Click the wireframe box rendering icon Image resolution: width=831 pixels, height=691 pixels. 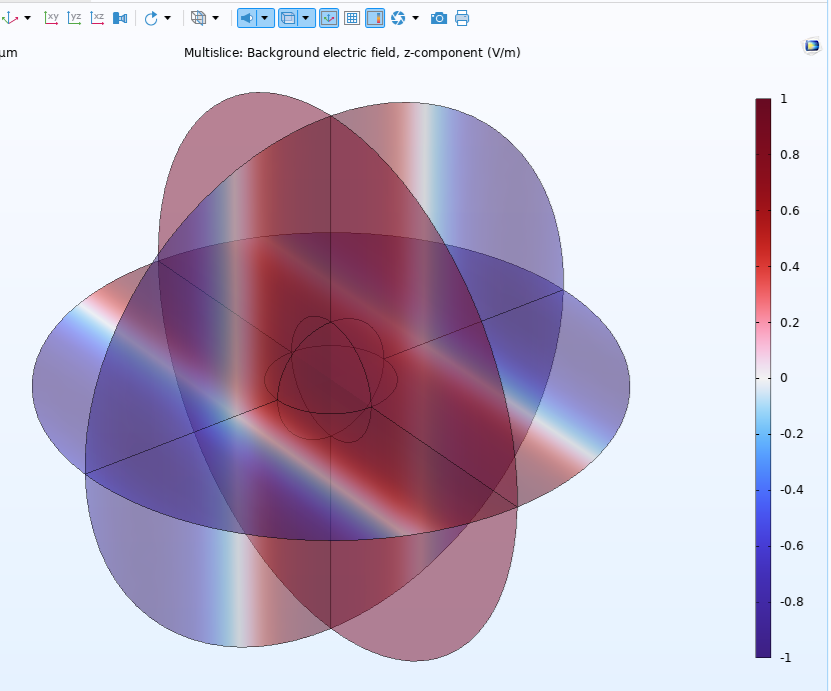point(198,18)
